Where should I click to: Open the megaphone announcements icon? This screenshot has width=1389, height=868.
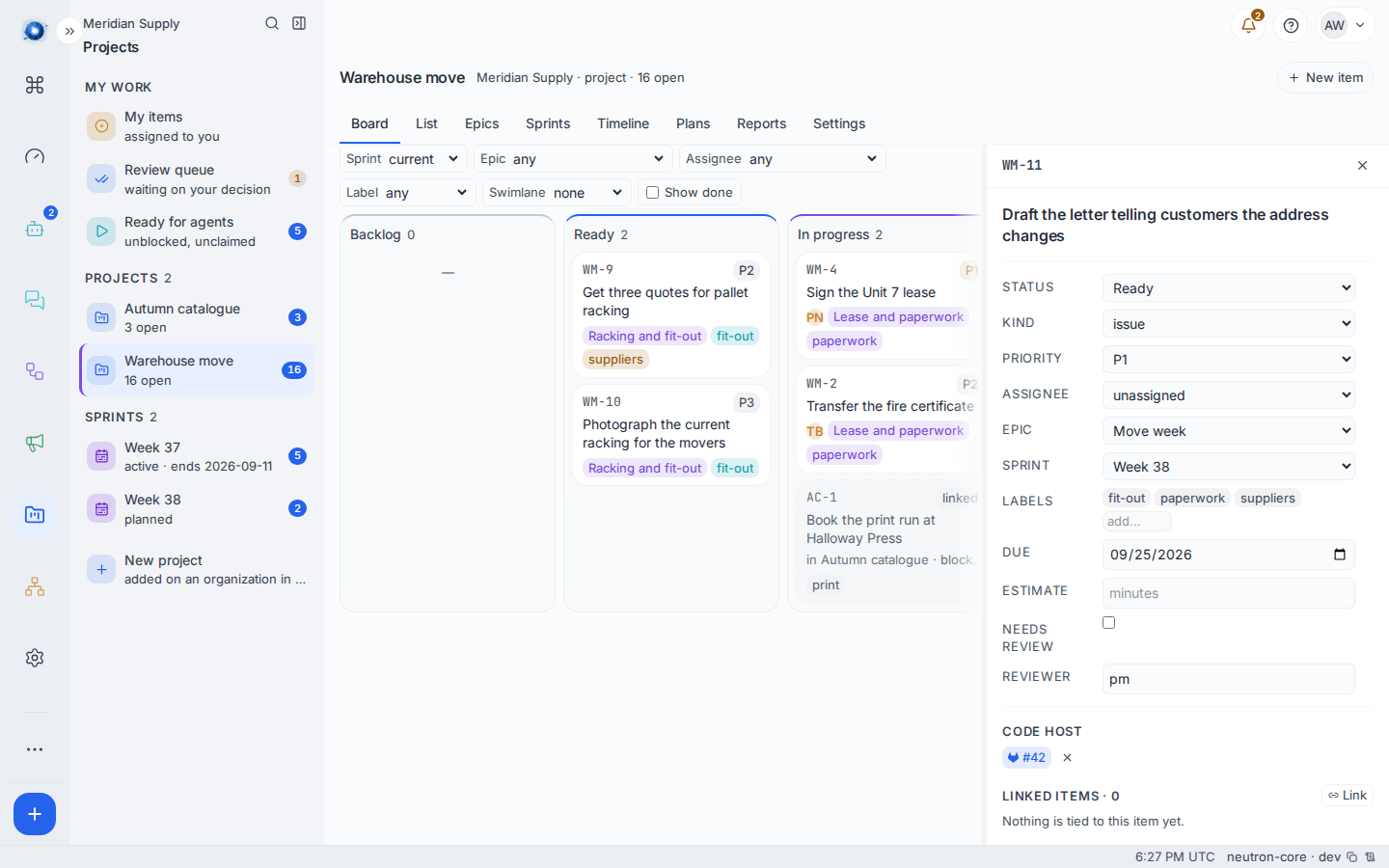[x=35, y=443]
